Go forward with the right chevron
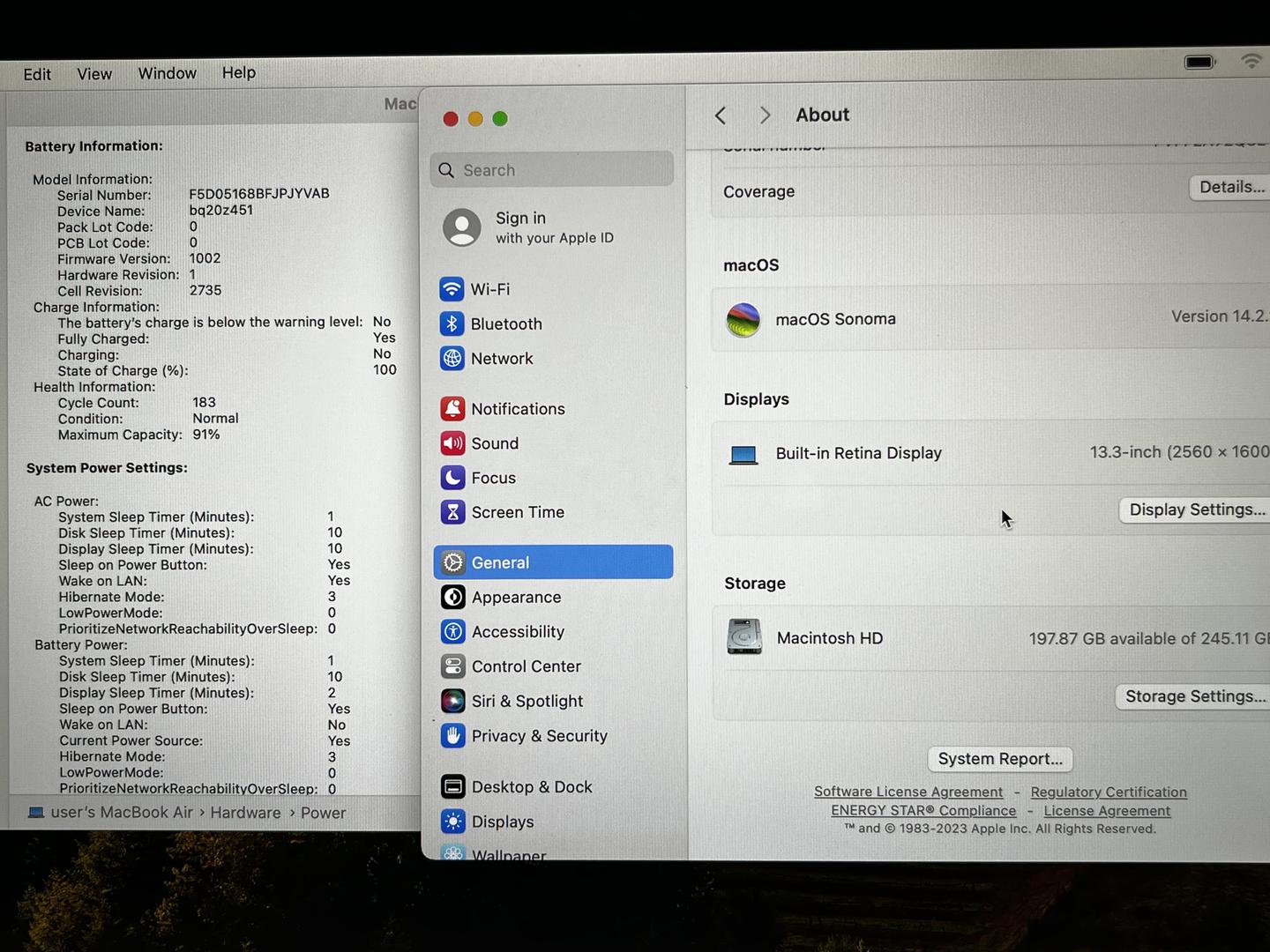 pyautogui.click(x=765, y=115)
